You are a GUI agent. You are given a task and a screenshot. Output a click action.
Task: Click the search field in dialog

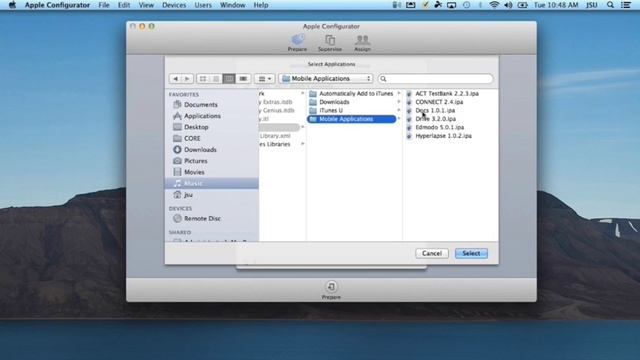(436, 78)
